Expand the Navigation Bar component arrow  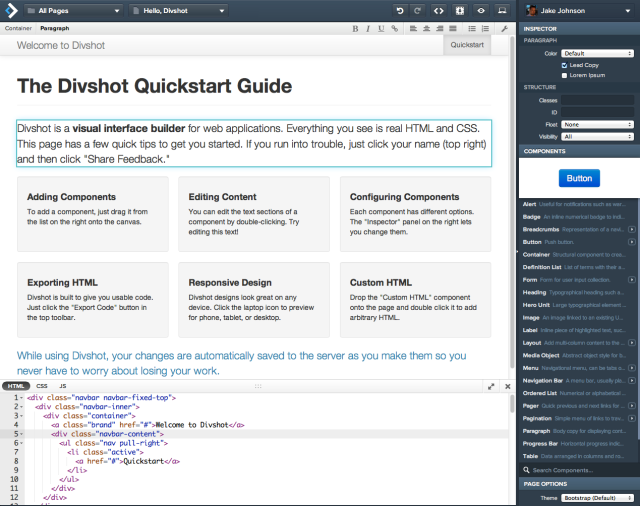631,380
